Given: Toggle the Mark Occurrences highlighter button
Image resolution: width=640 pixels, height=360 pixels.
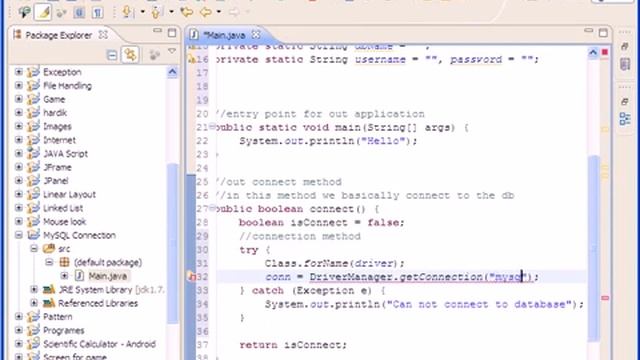Looking at the screenshot, I should tap(43, 12).
